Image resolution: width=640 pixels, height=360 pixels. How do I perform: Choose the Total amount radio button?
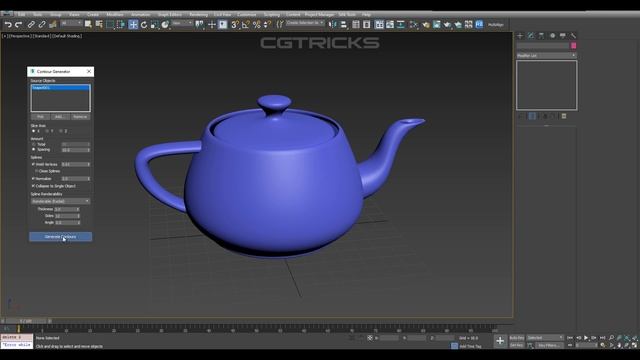[x=33, y=144]
